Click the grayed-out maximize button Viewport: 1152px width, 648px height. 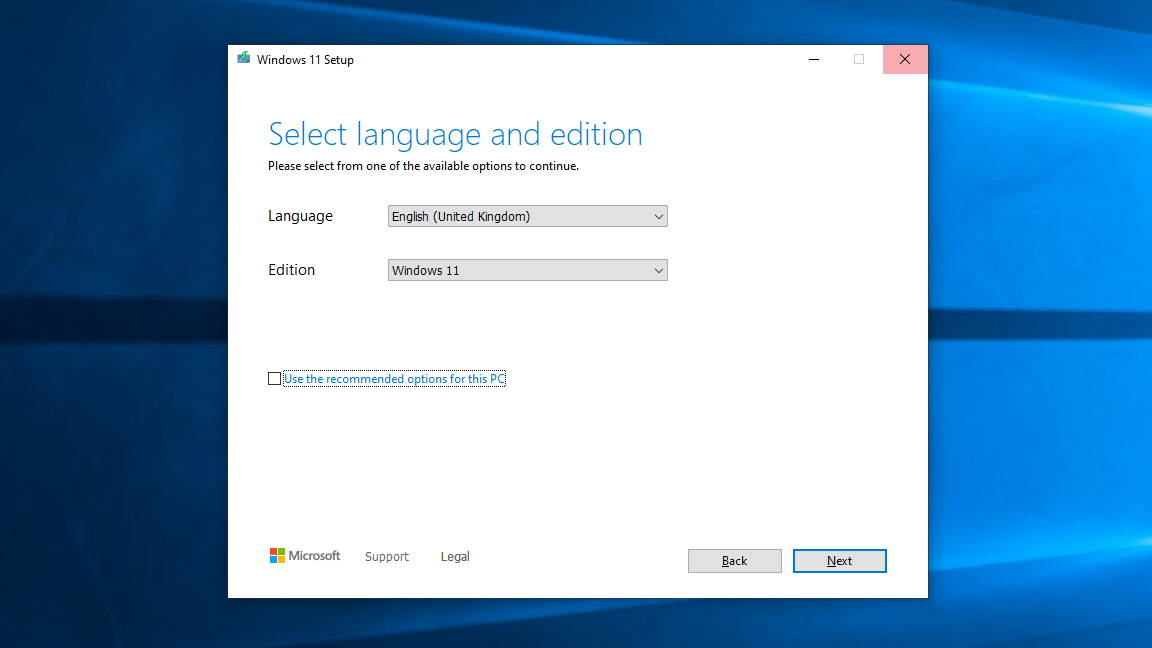point(859,59)
